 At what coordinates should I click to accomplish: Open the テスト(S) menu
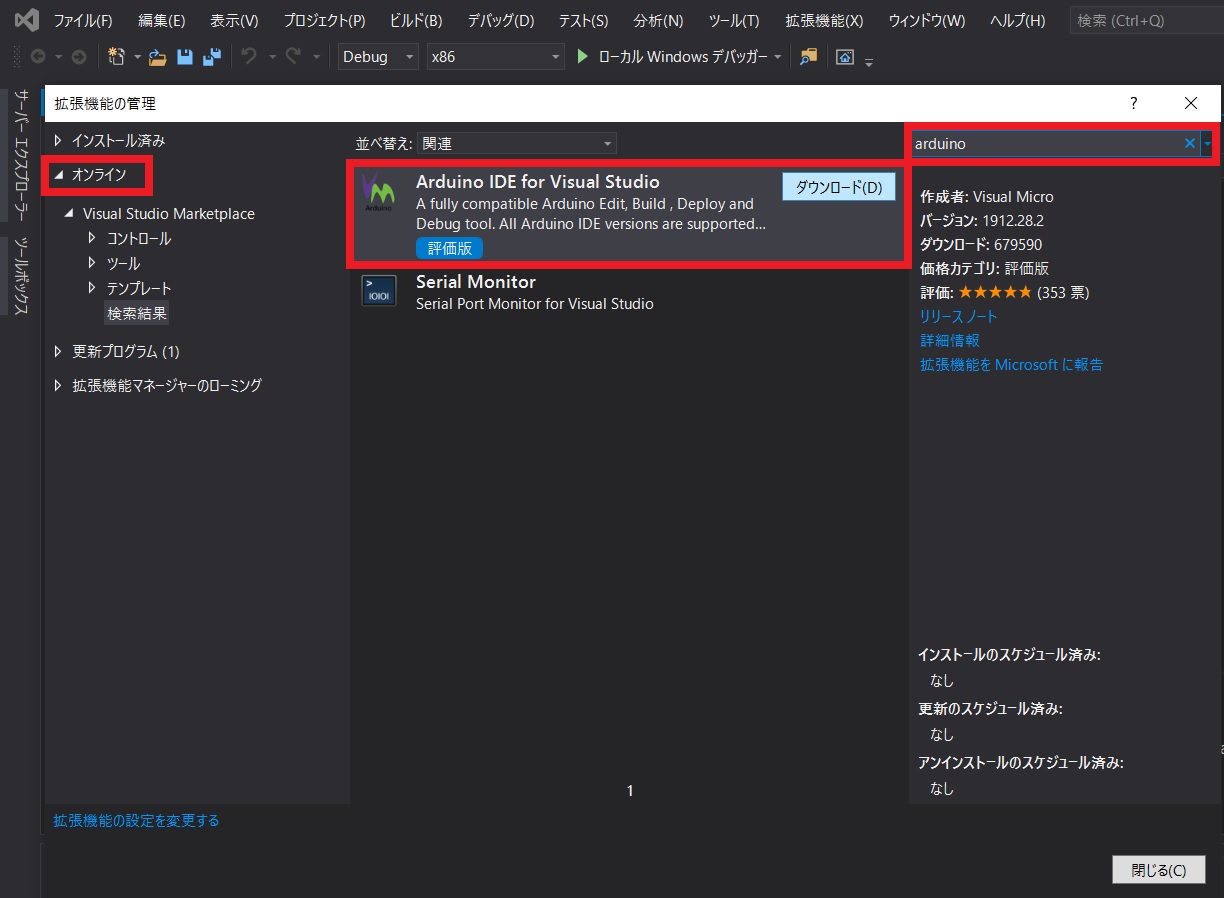click(583, 20)
